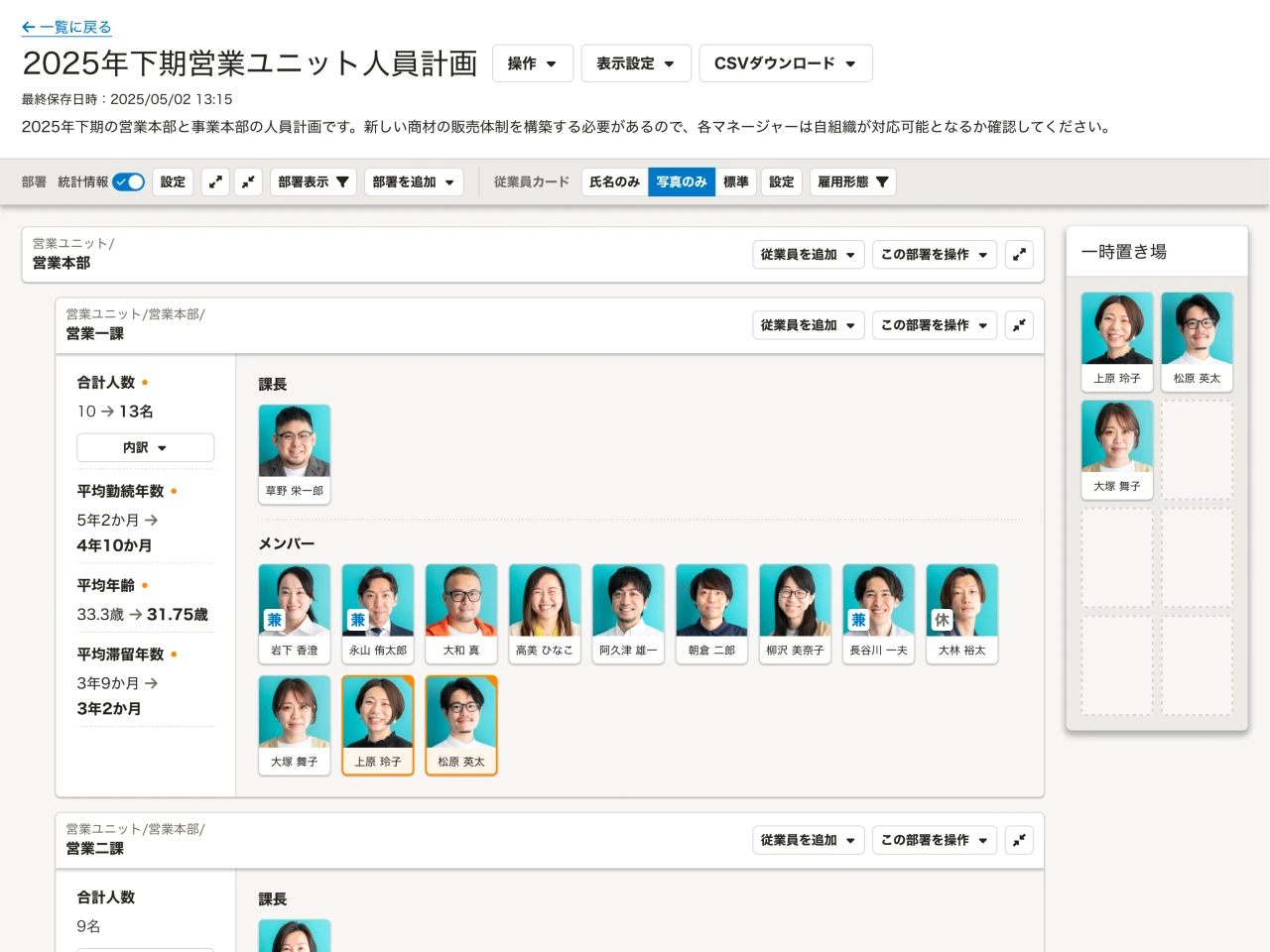1270x952 pixels.
Task: Open この部署を操作 for 営業二課
Action: (x=935, y=840)
